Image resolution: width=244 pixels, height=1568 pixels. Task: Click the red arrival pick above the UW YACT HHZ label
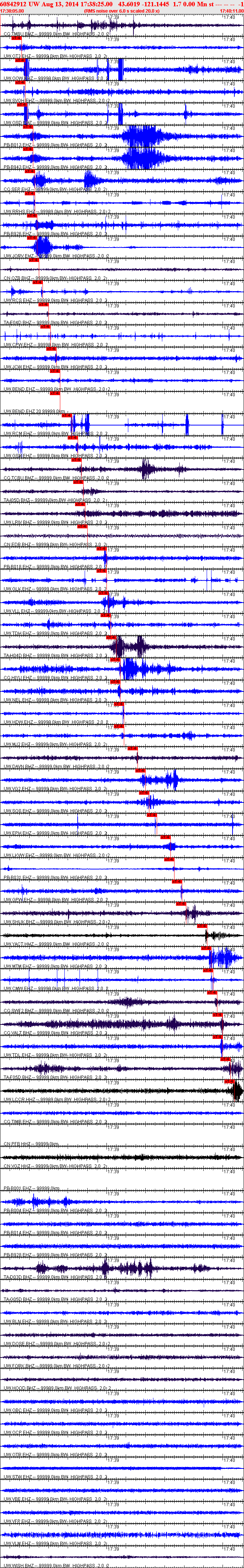(202, 926)
